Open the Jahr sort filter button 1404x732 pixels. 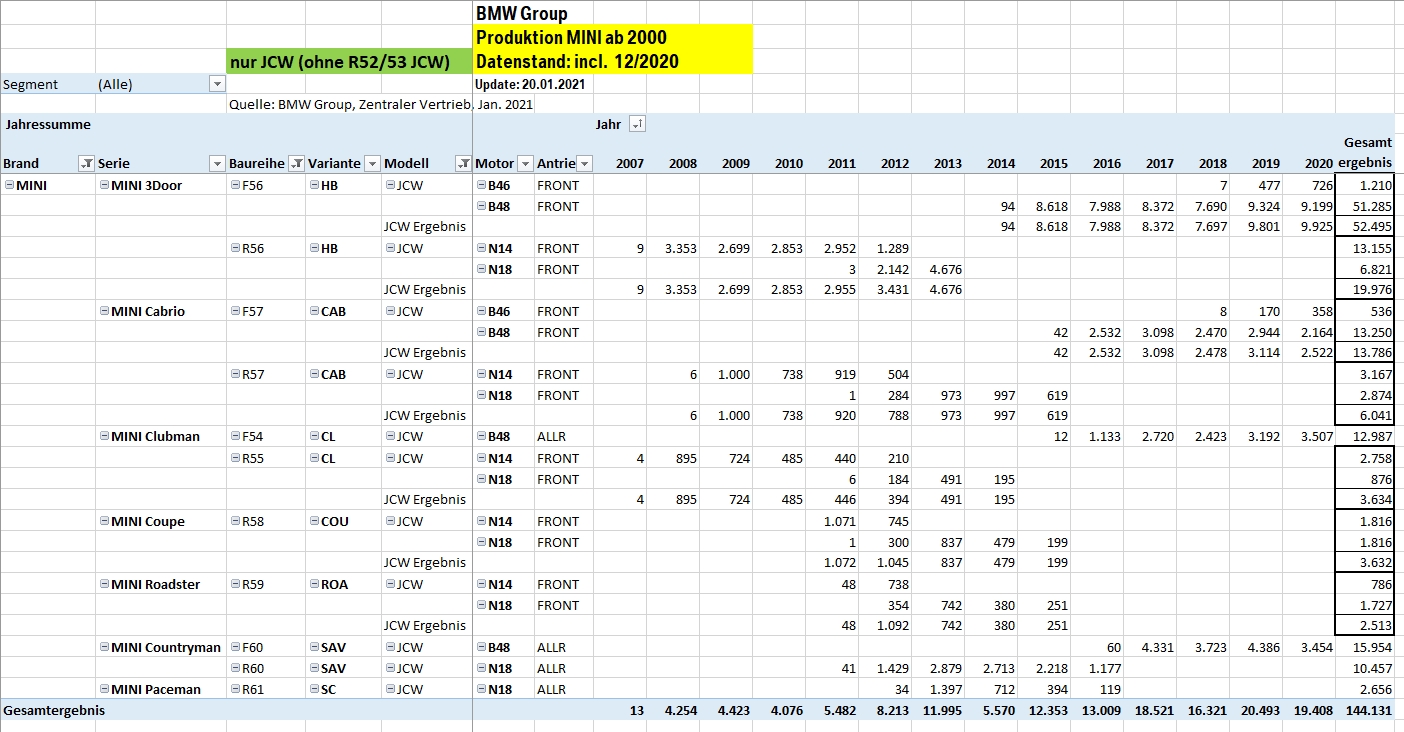tap(637, 124)
